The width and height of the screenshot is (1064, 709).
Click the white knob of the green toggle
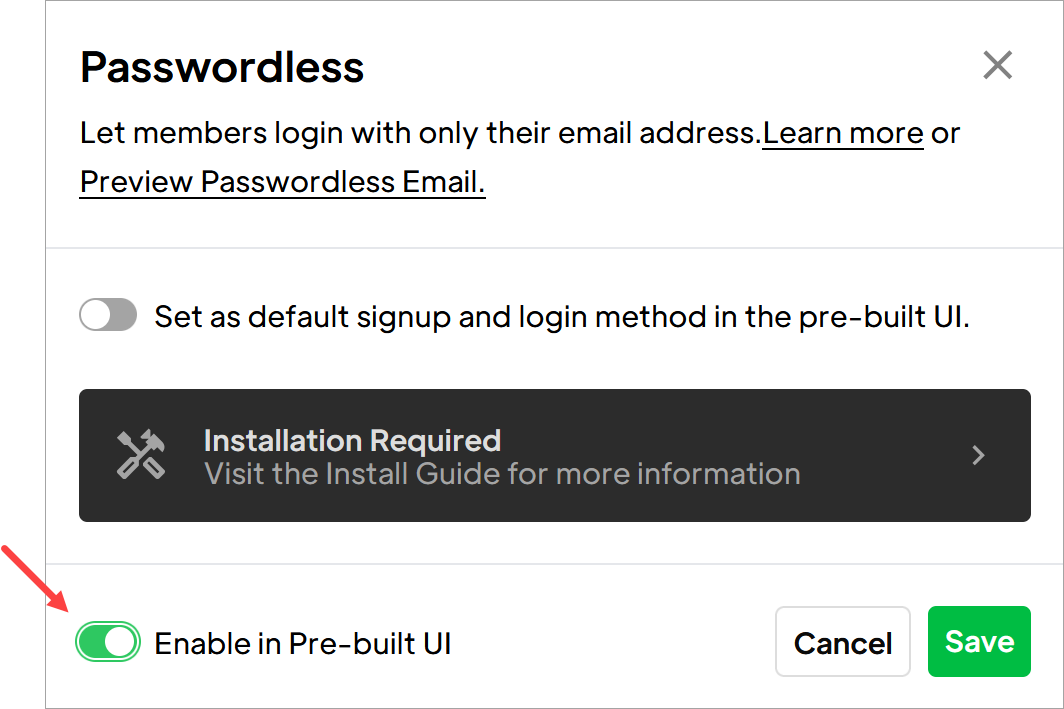point(121,642)
